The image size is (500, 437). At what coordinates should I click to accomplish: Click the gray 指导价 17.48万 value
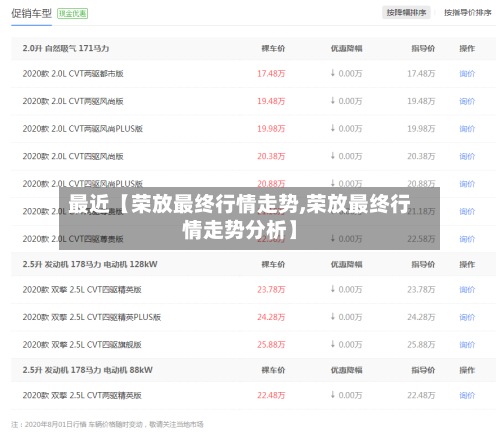(x=421, y=74)
